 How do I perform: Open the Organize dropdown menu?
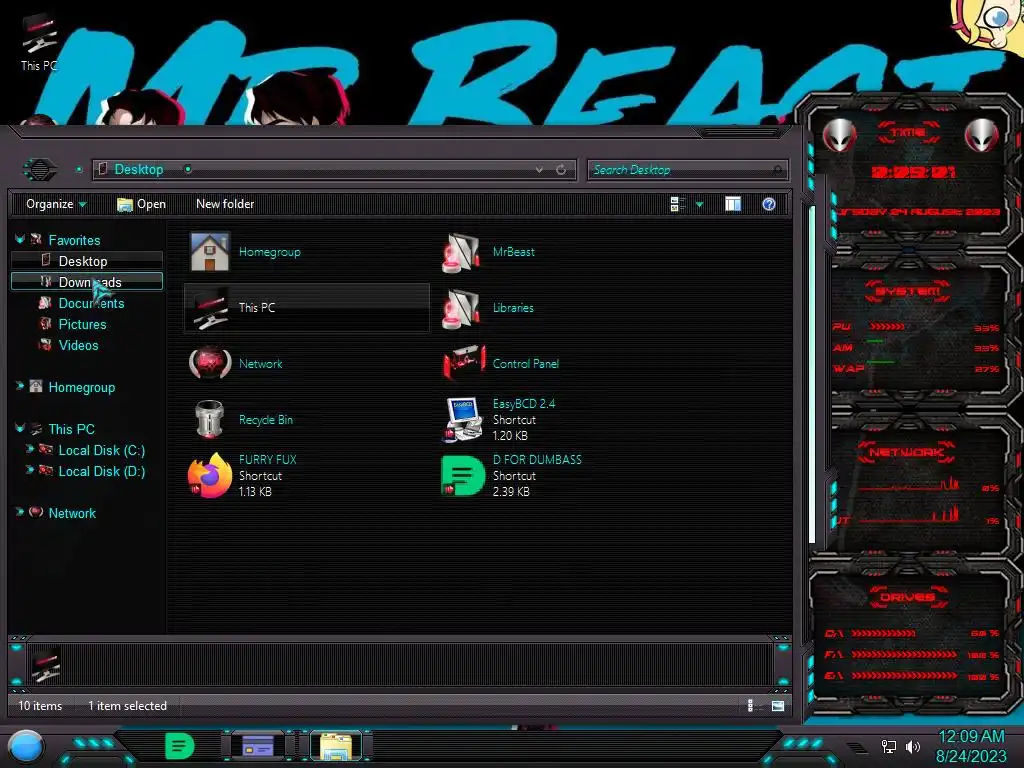coord(56,204)
